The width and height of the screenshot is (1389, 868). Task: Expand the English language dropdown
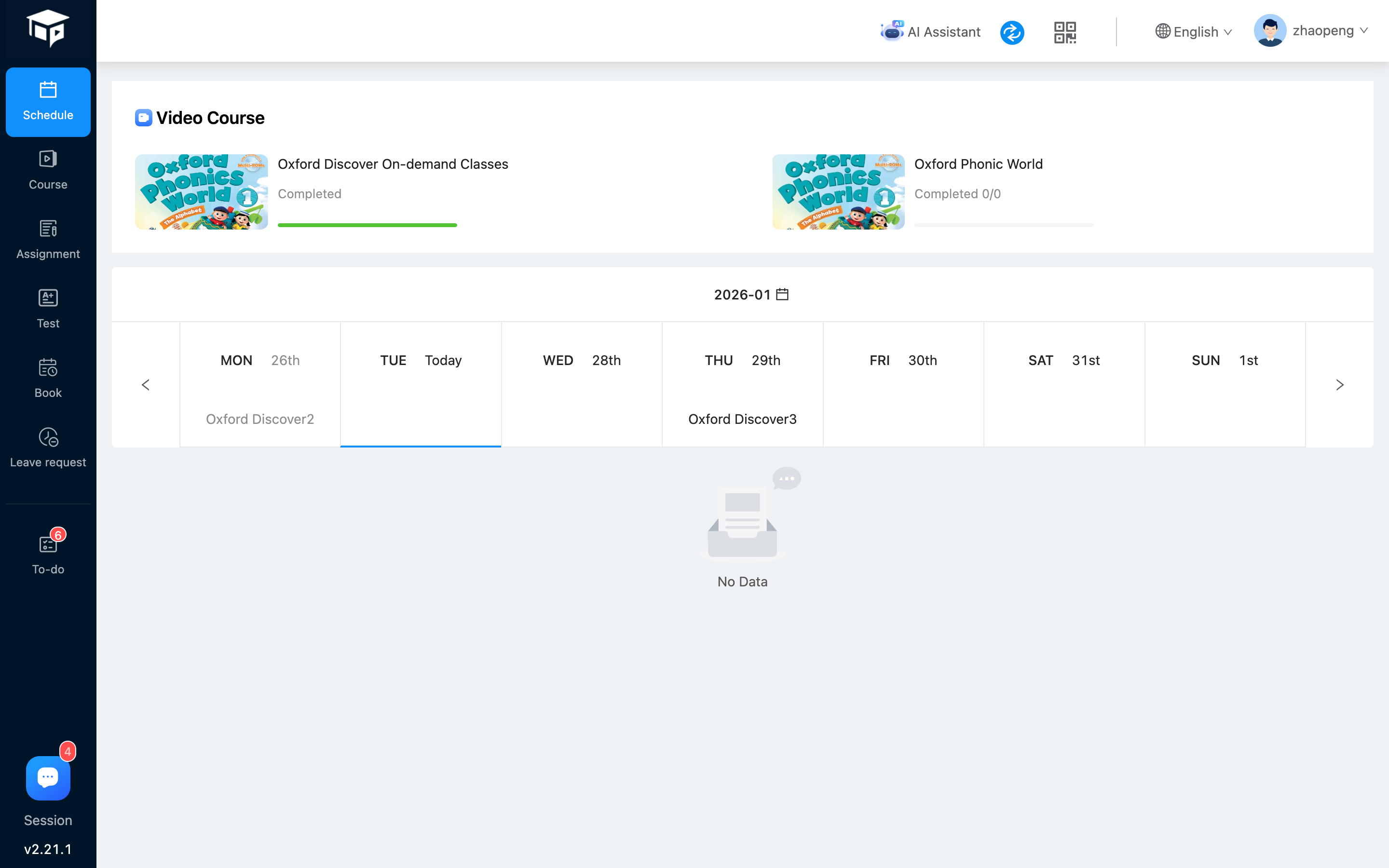[1194, 32]
